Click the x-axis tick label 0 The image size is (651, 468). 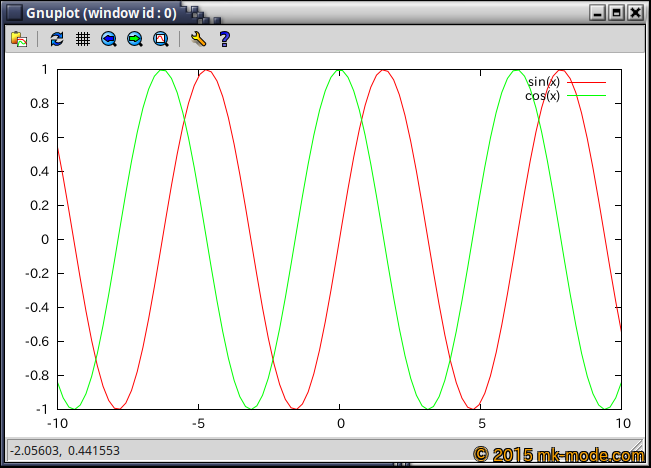pos(340,423)
